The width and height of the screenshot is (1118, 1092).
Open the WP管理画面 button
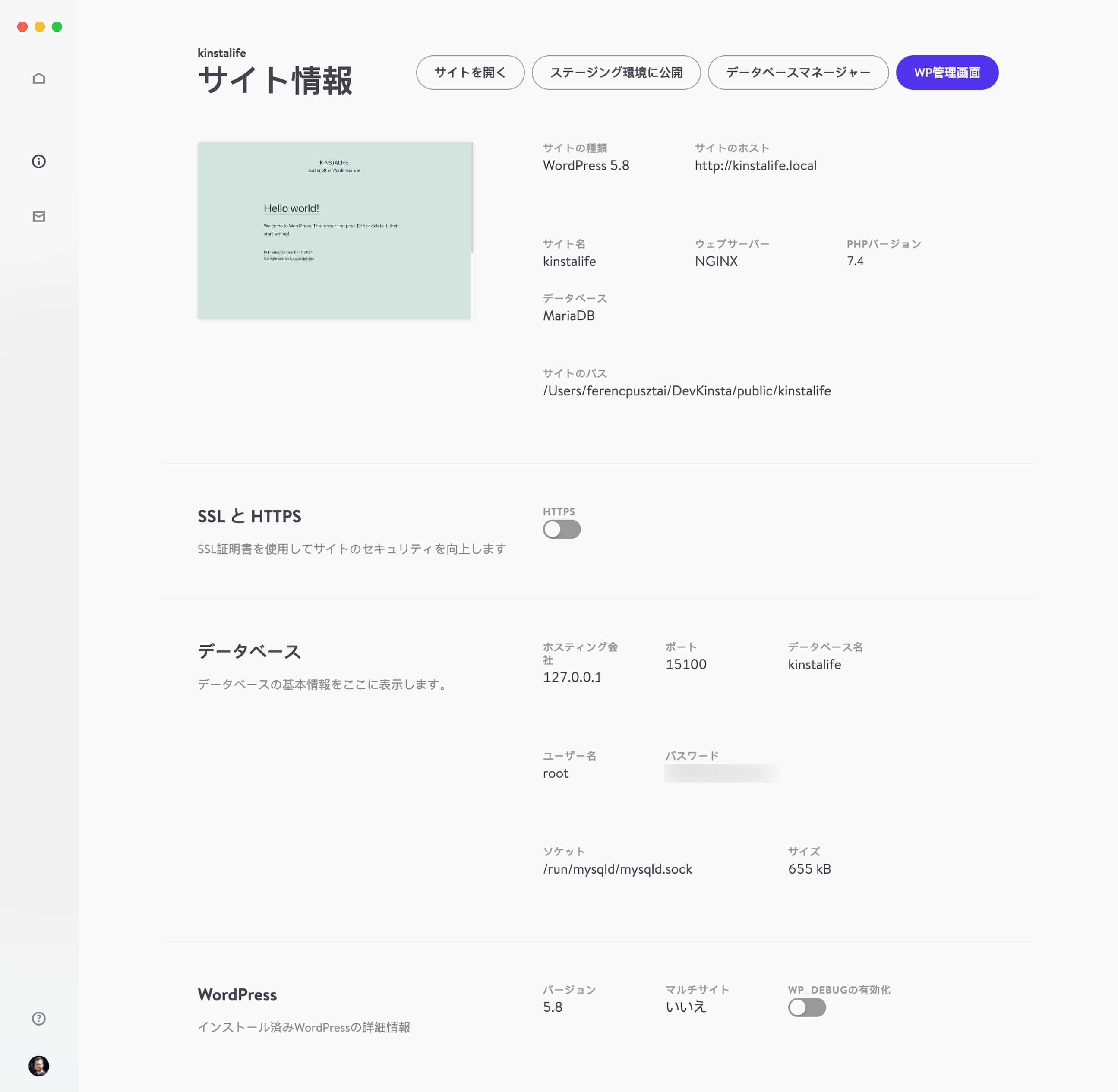947,72
